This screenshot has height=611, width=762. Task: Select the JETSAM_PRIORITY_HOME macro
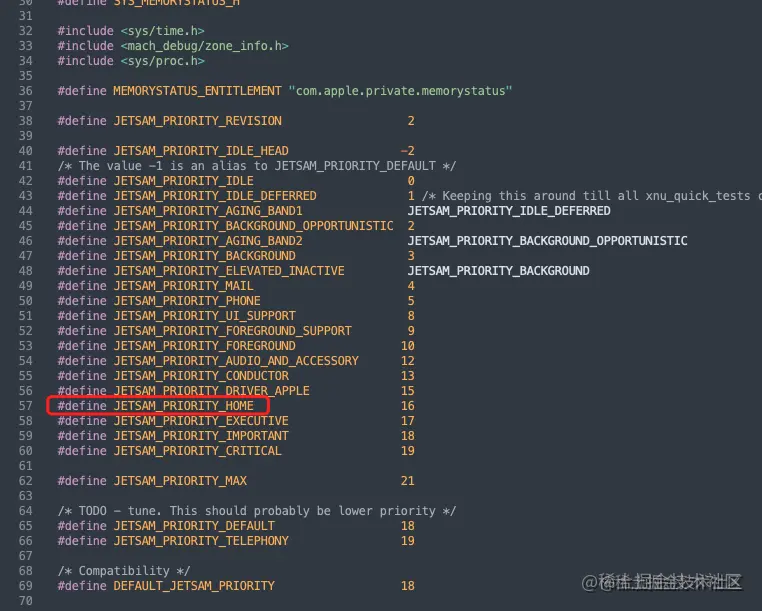[183, 406]
